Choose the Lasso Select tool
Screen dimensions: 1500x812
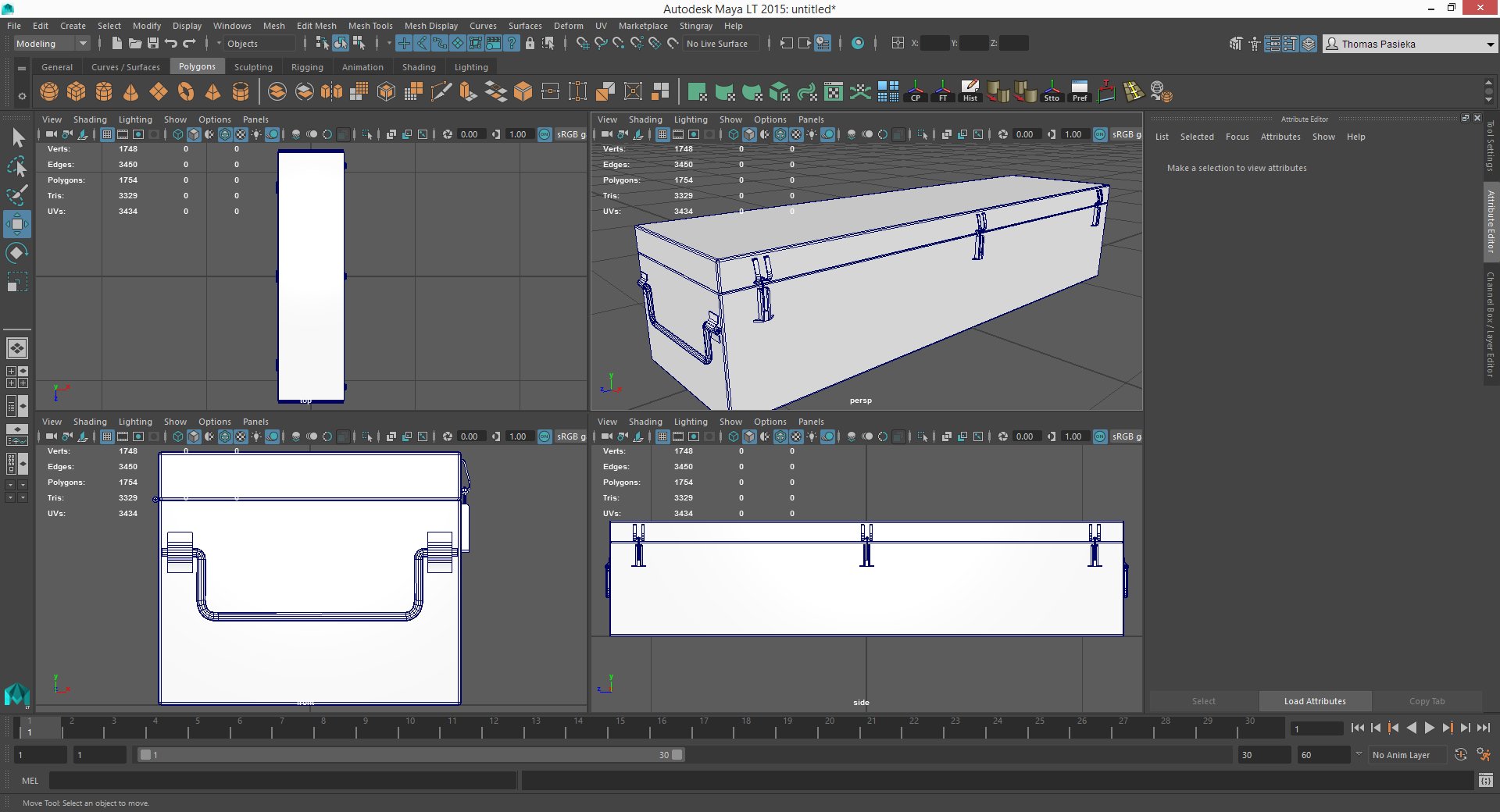(x=16, y=167)
